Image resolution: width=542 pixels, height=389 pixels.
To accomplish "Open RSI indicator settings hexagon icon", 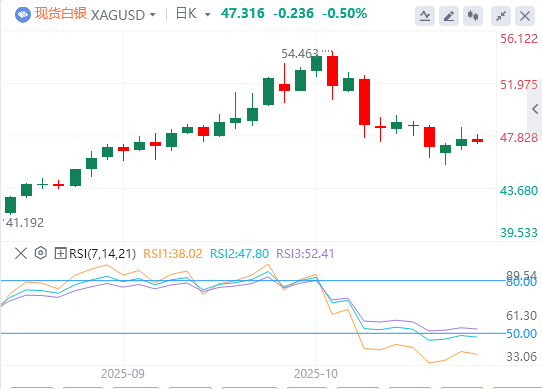I will click(x=41, y=253).
